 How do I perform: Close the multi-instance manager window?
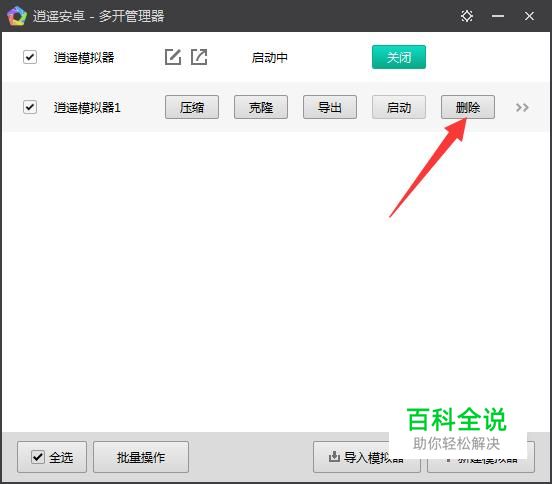click(529, 16)
